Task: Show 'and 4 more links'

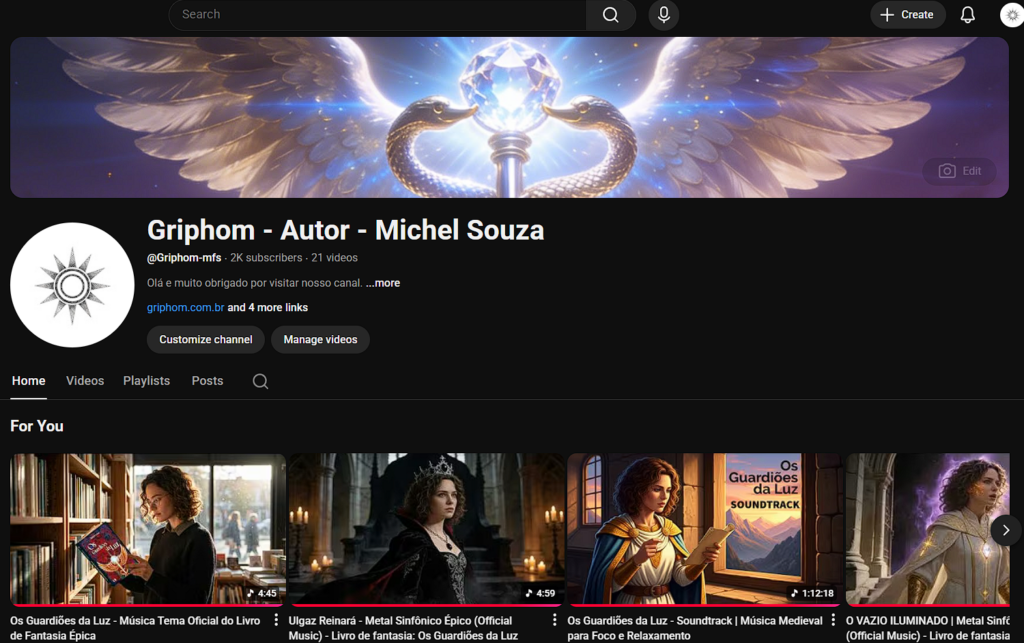Action: click(x=268, y=307)
